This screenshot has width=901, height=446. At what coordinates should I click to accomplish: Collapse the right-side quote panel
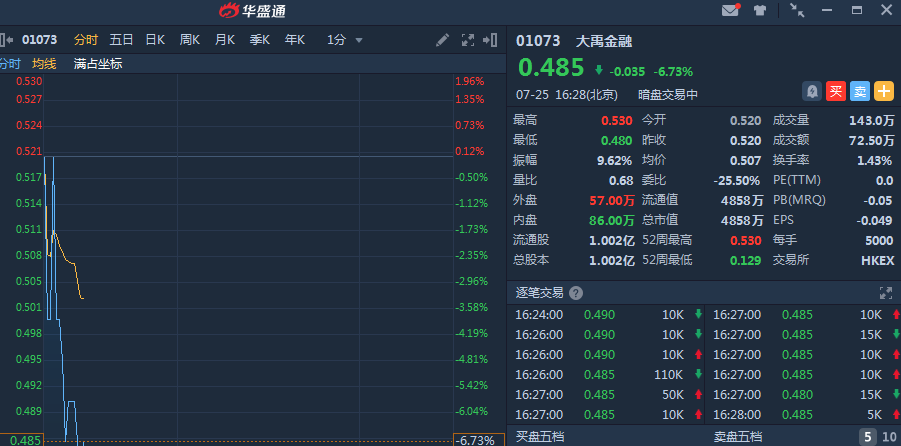pyautogui.click(x=490, y=40)
